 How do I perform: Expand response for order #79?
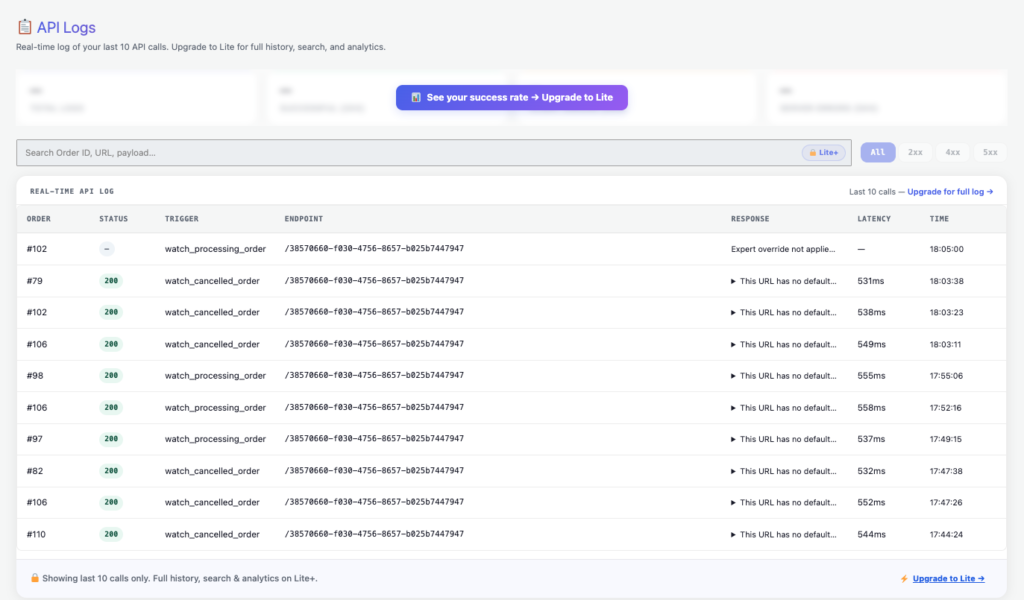click(733, 281)
